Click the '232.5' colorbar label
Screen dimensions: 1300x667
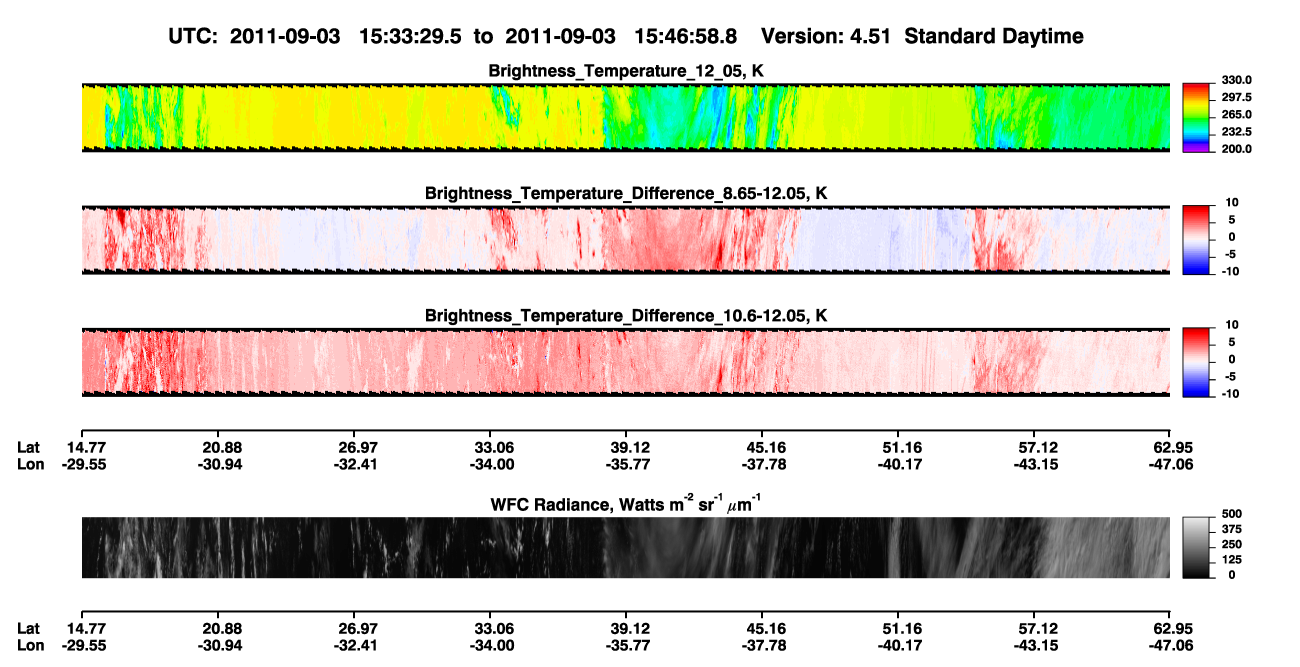[x=1238, y=131]
